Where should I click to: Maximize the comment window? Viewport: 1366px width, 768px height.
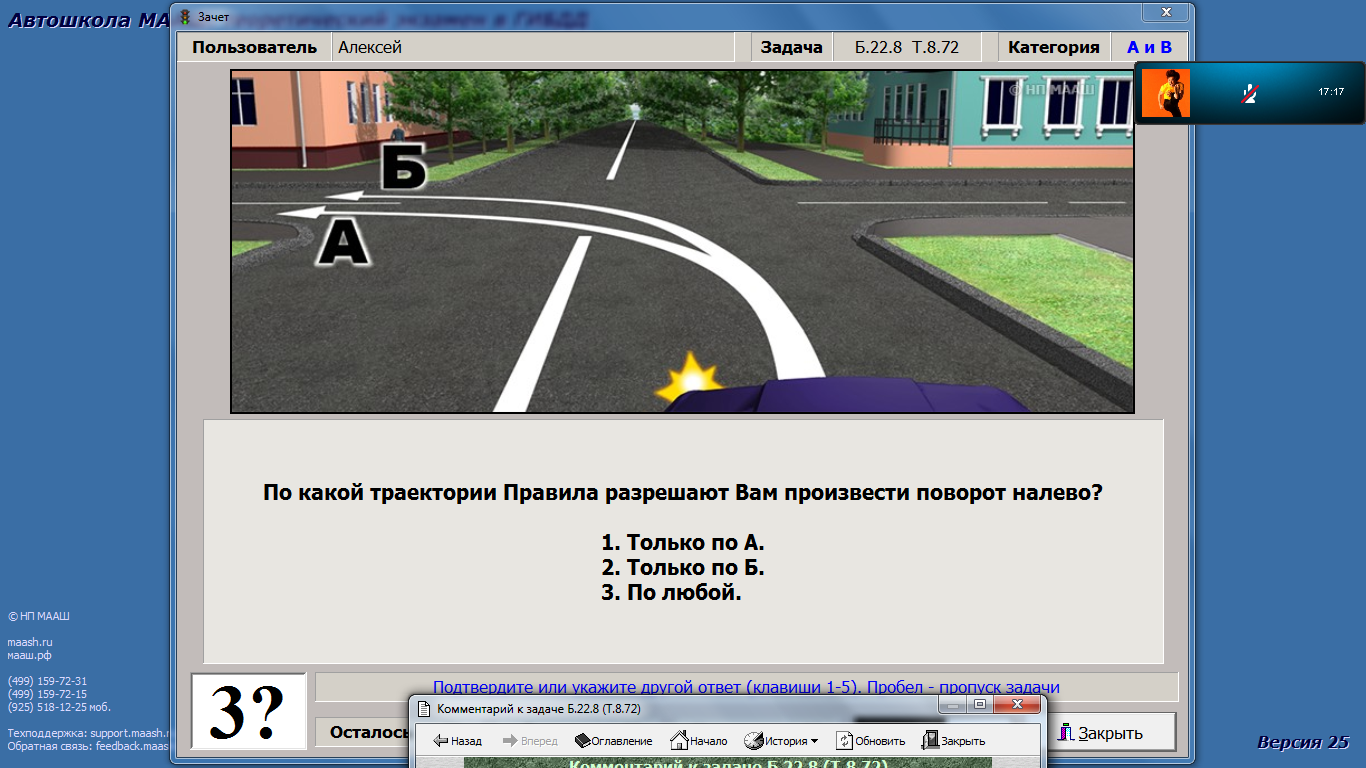980,704
